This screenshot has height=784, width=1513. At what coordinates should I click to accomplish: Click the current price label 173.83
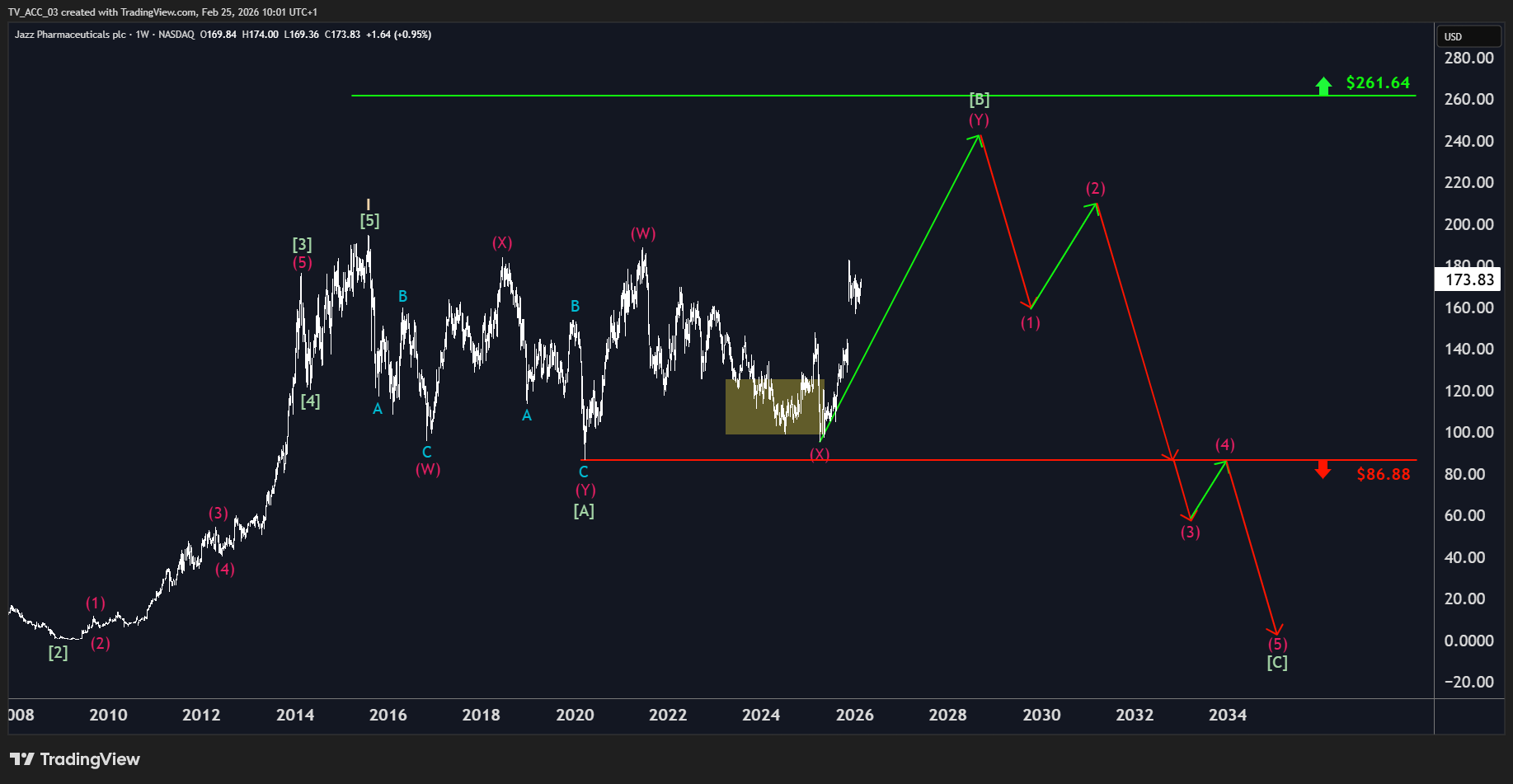coord(1468,279)
